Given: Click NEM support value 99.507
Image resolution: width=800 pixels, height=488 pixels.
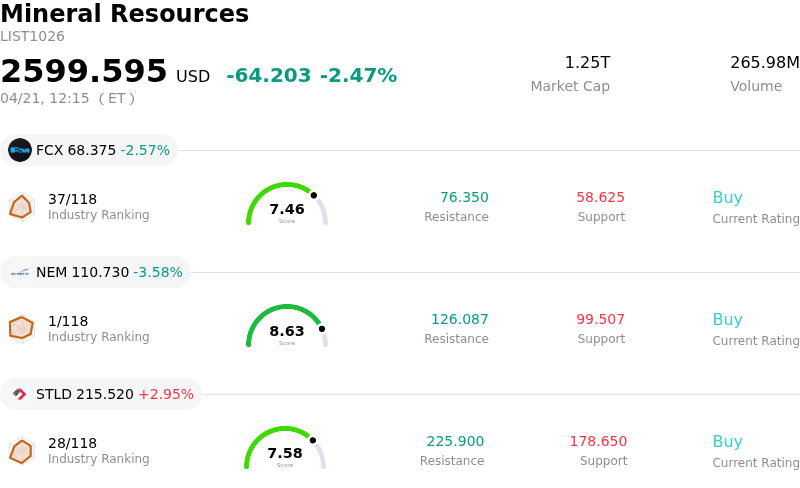Looking at the screenshot, I should [x=600, y=320].
